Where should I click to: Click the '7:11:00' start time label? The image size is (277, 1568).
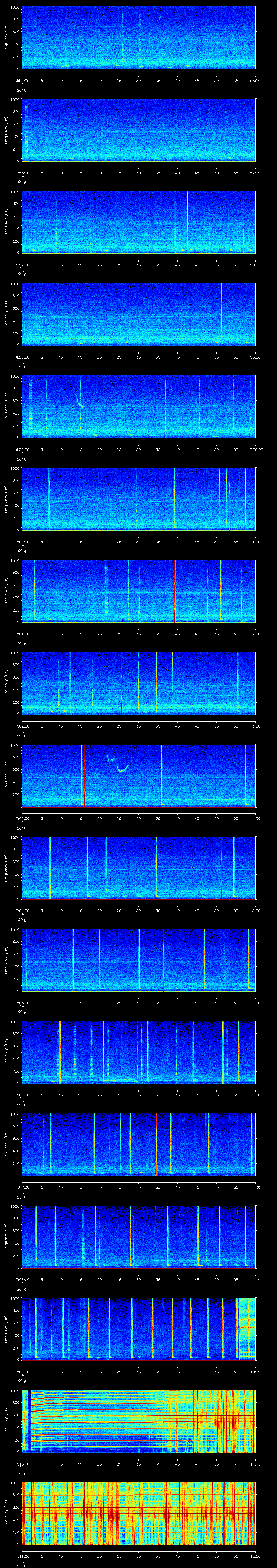(22, 1556)
